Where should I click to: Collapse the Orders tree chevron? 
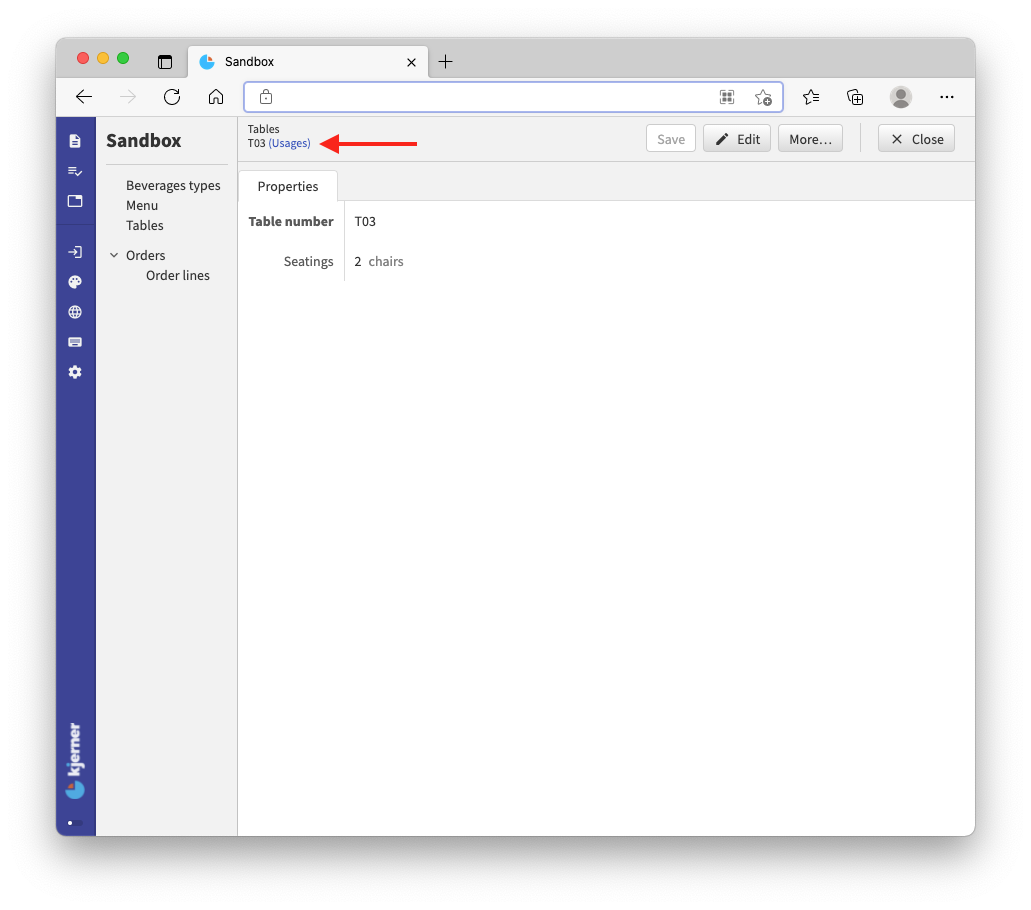click(x=114, y=255)
